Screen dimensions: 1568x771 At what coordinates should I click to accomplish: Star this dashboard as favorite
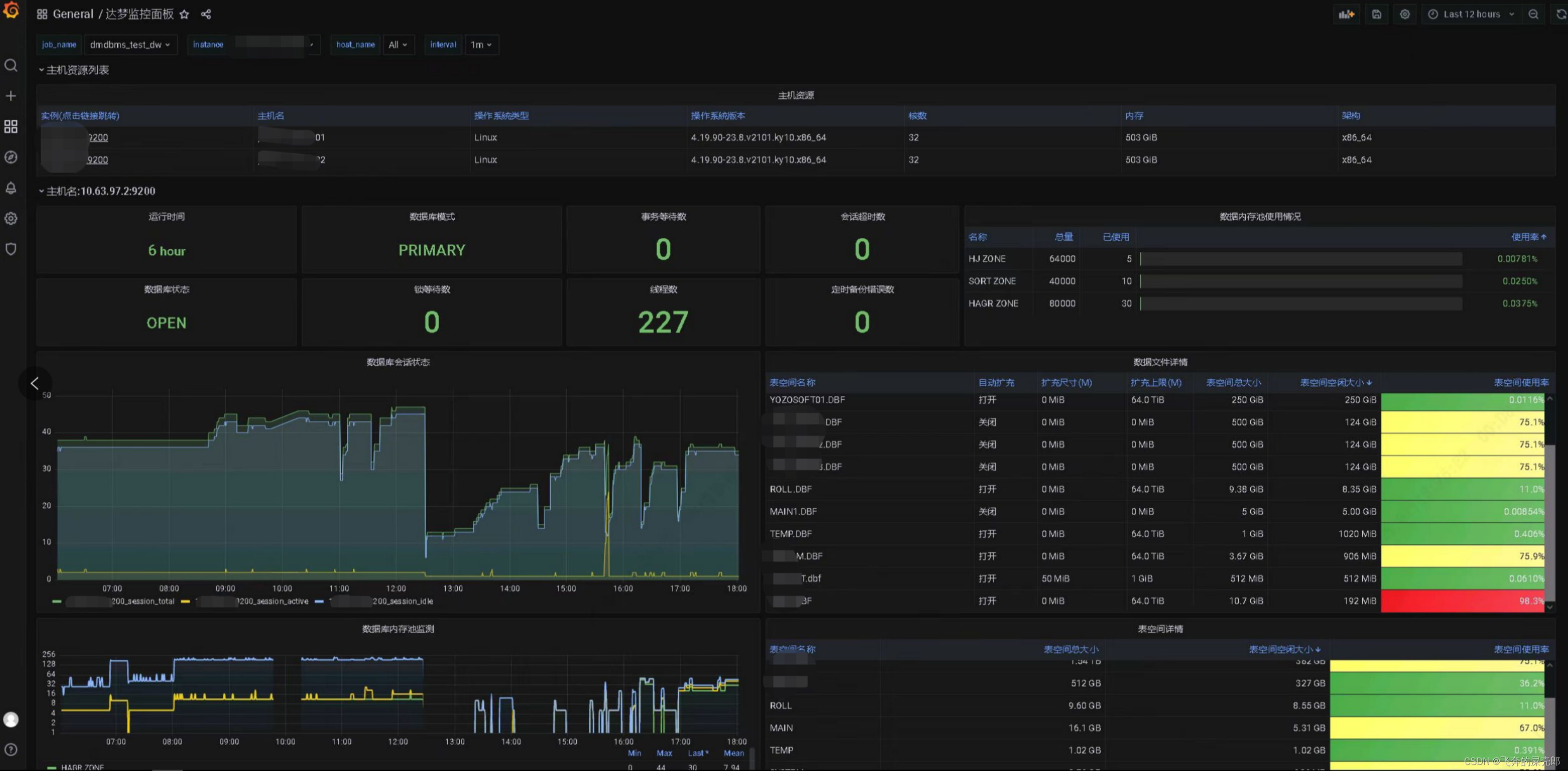(x=184, y=14)
